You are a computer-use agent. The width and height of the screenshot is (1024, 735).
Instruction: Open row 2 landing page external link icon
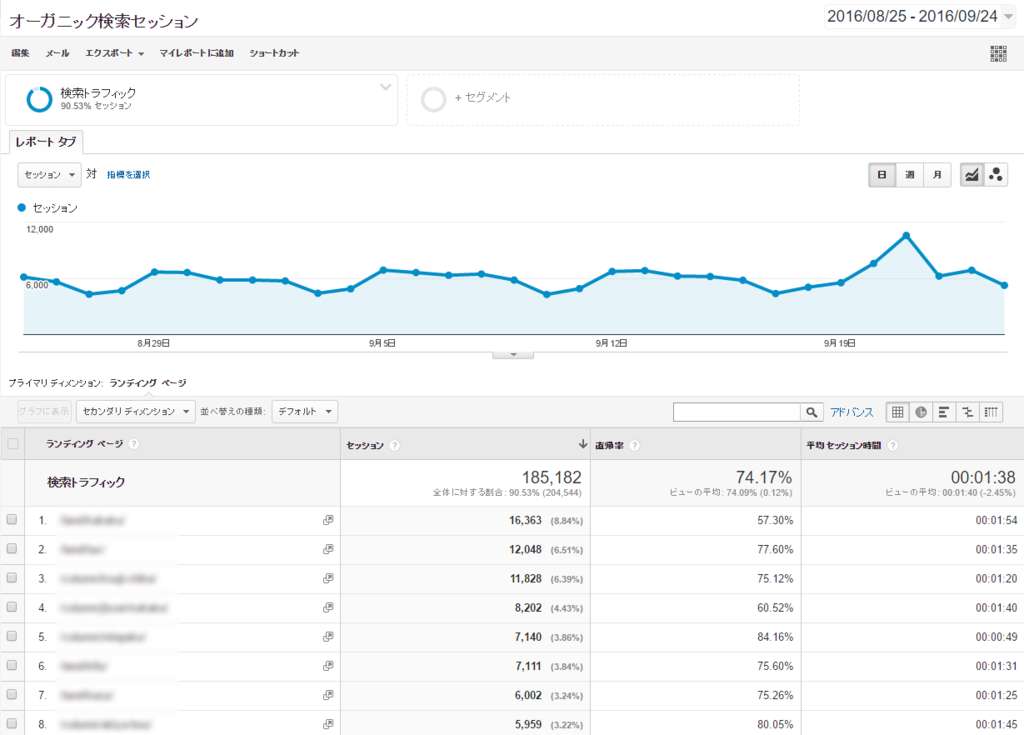328,549
